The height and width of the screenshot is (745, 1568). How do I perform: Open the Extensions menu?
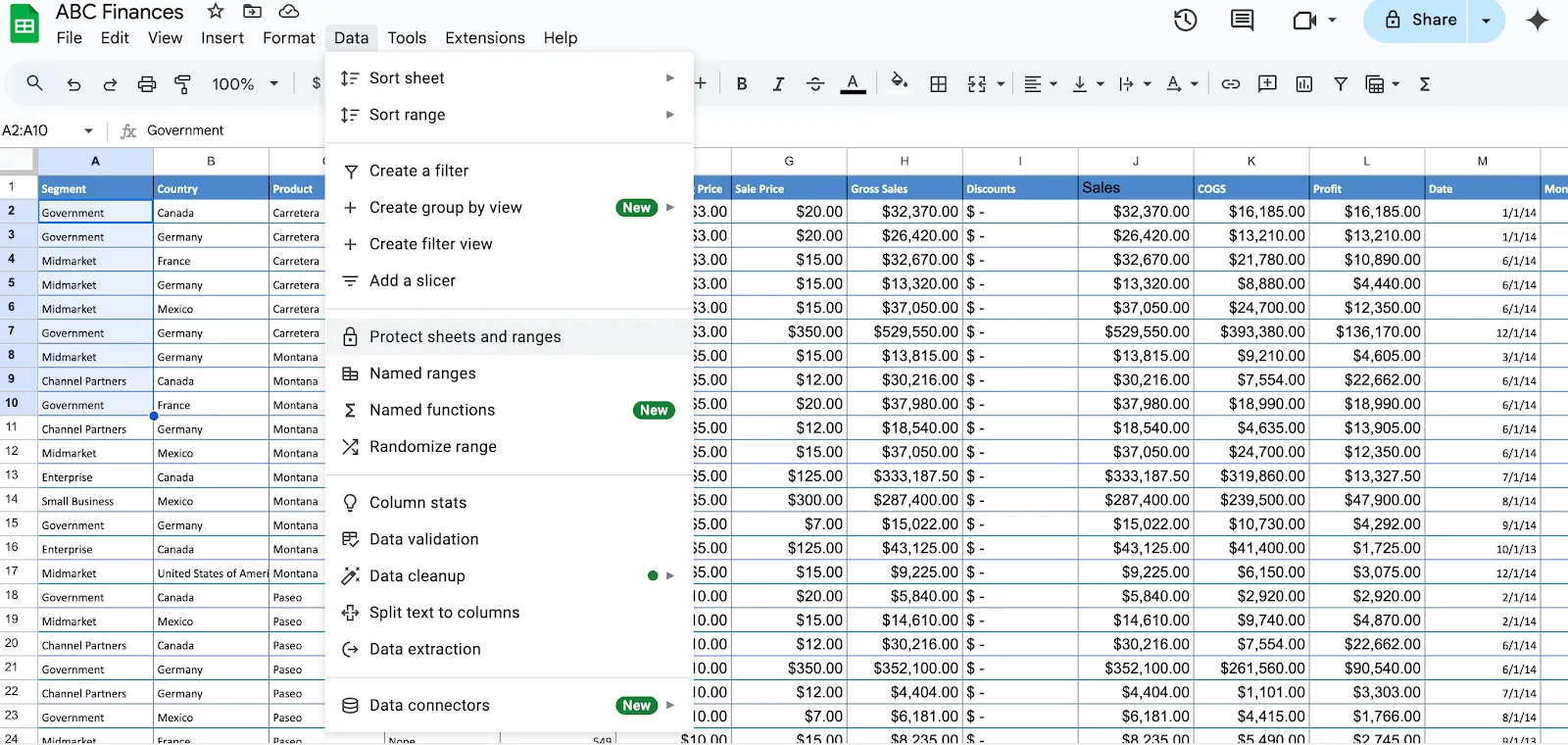point(485,37)
